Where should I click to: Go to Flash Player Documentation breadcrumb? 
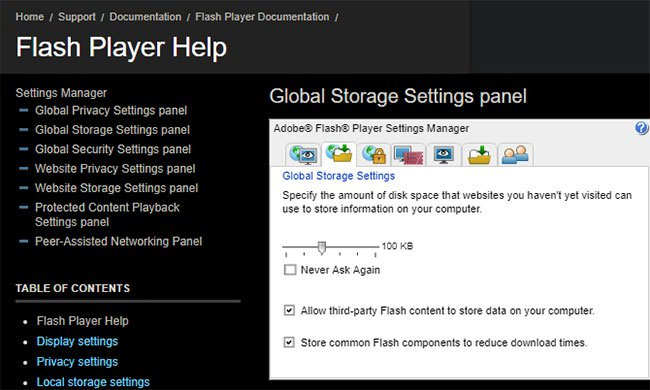[262, 17]
